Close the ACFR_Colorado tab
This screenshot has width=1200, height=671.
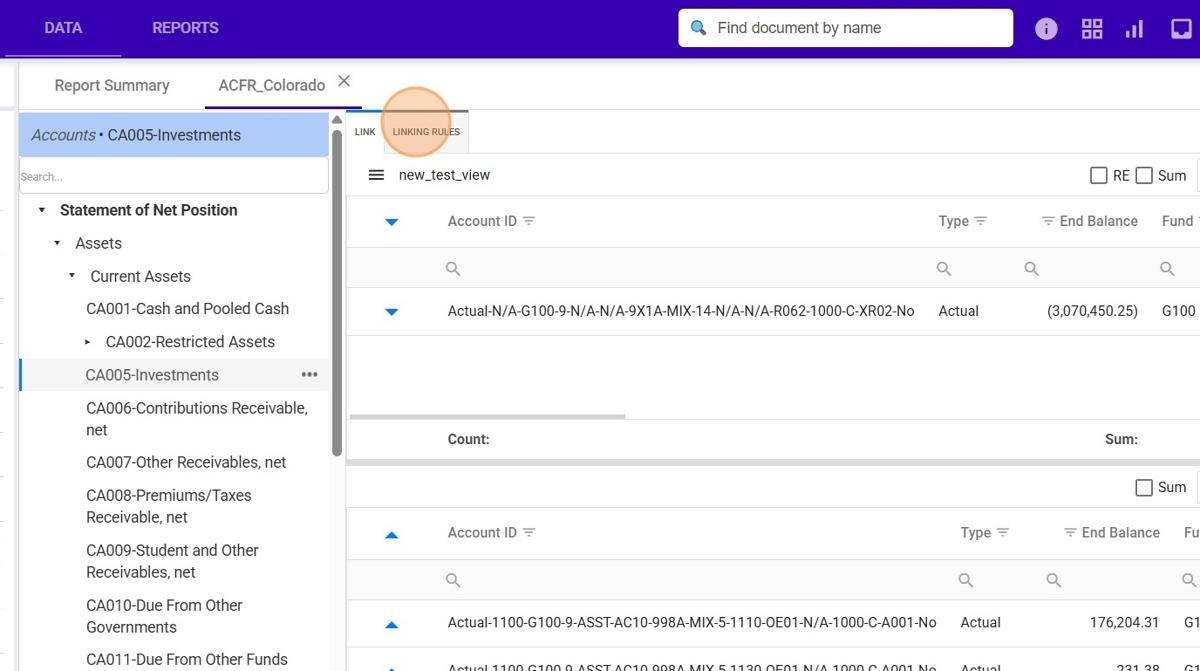pos(344,81)
